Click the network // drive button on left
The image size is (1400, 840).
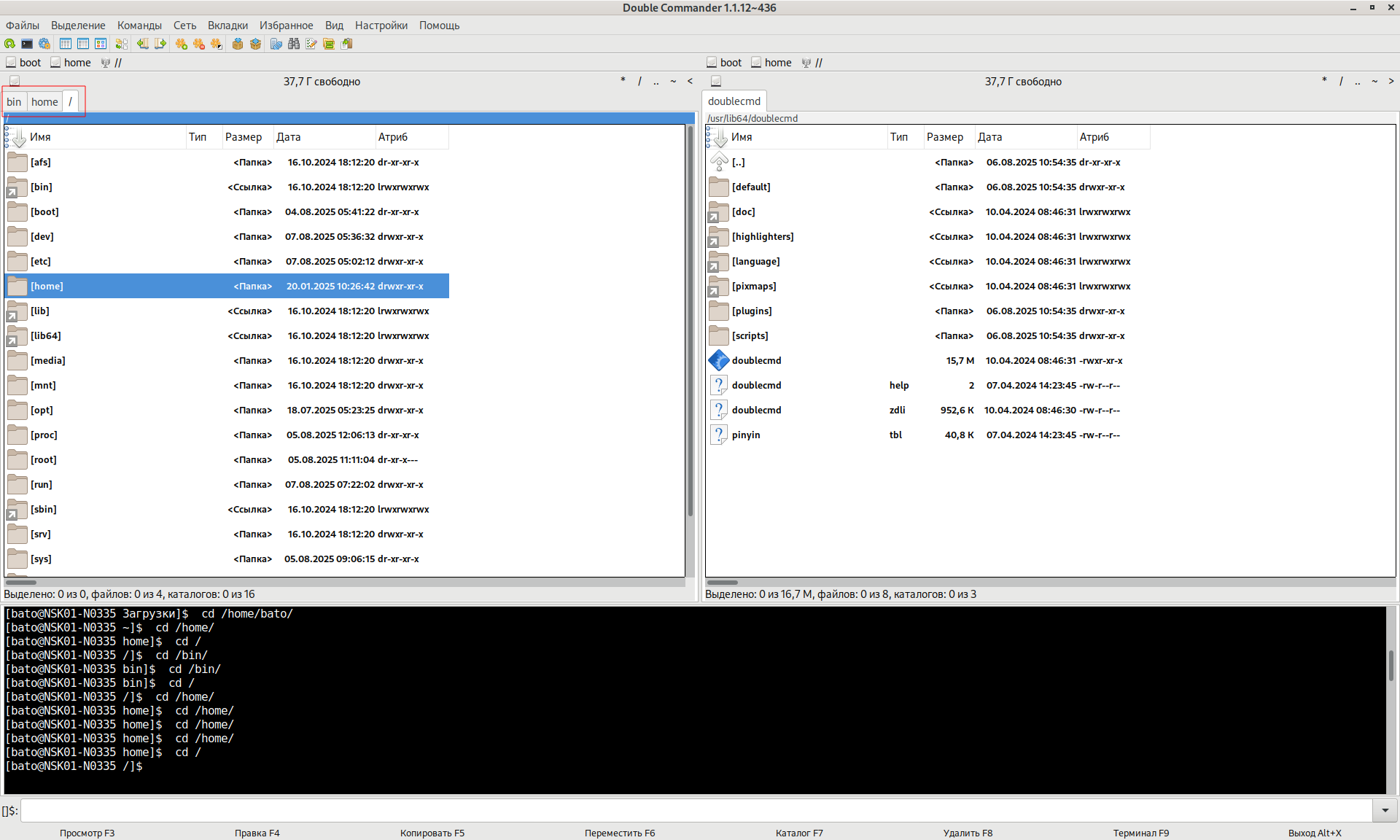(x=112, y=63)
